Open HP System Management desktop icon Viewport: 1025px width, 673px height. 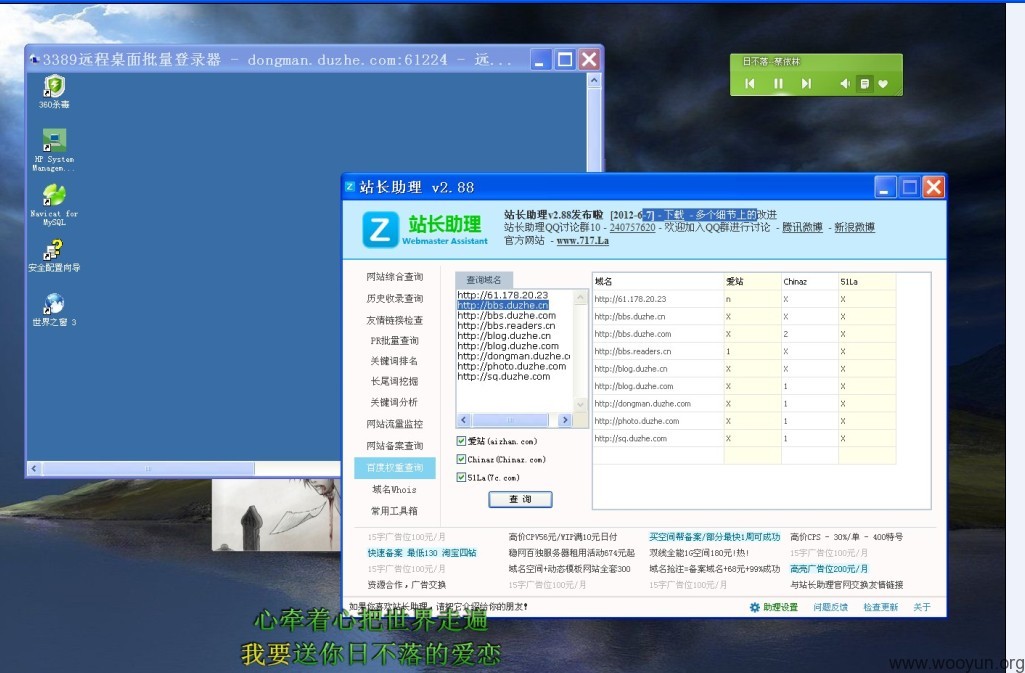[x=54, y=150]
